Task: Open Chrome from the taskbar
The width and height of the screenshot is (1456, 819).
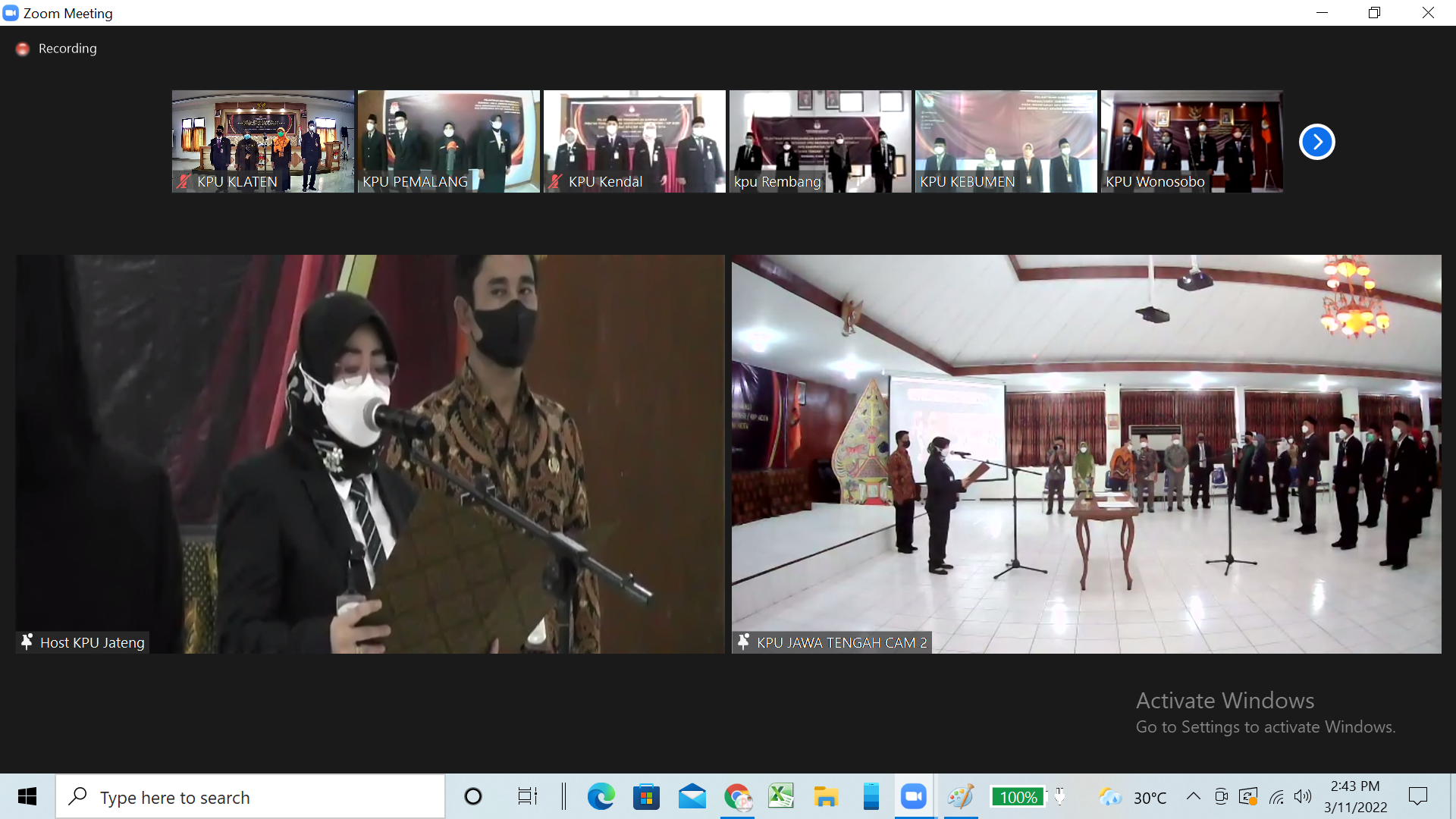Action: coord(737,796)
